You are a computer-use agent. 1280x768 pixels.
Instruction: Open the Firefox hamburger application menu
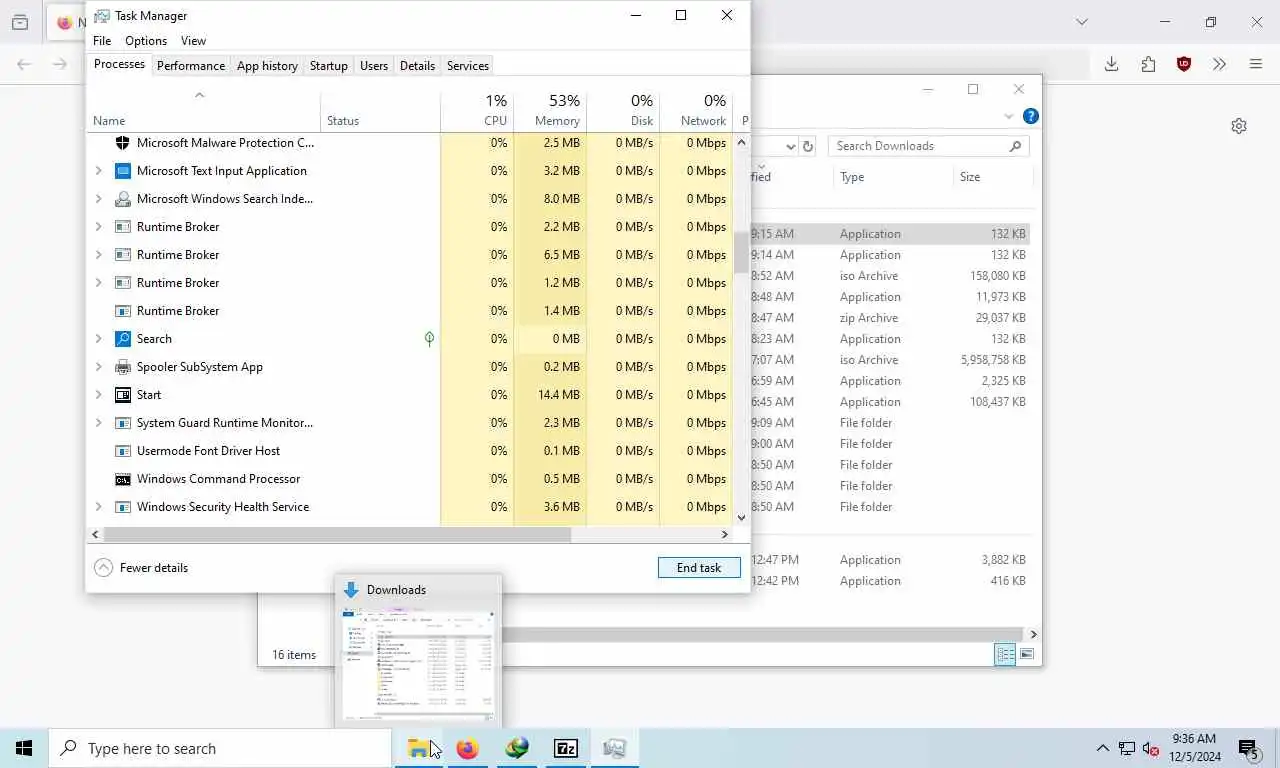coord(1256,64)
